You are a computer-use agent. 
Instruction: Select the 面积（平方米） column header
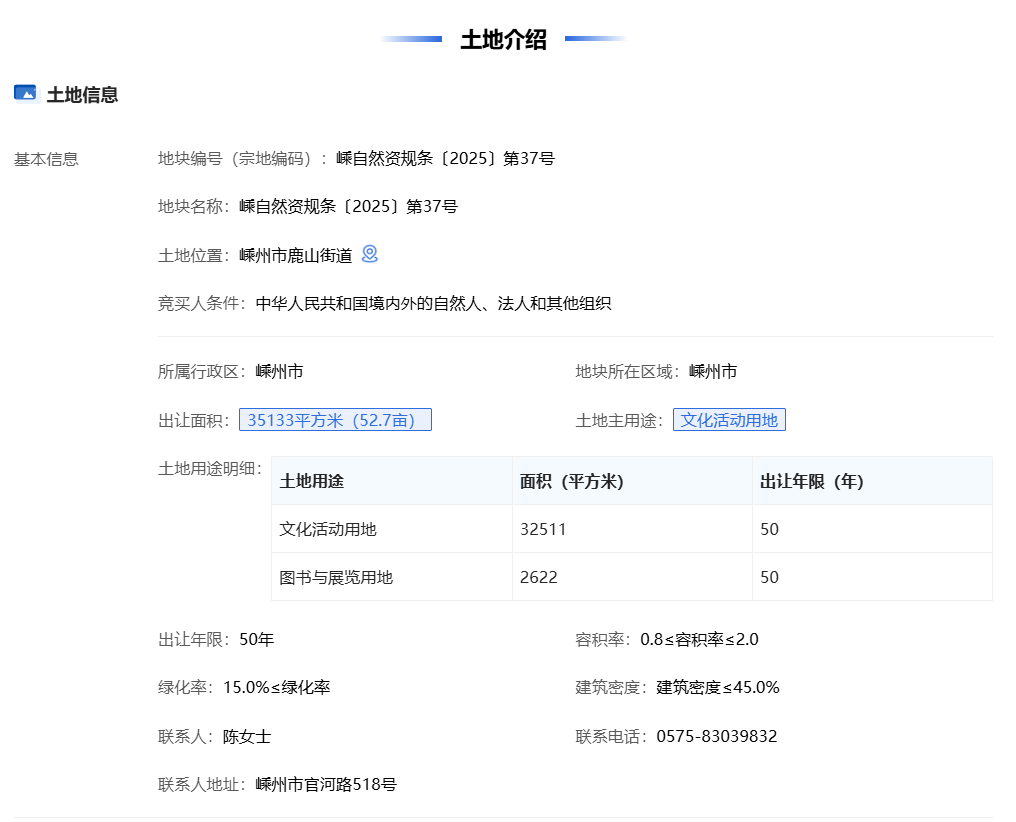coord(571,481)
